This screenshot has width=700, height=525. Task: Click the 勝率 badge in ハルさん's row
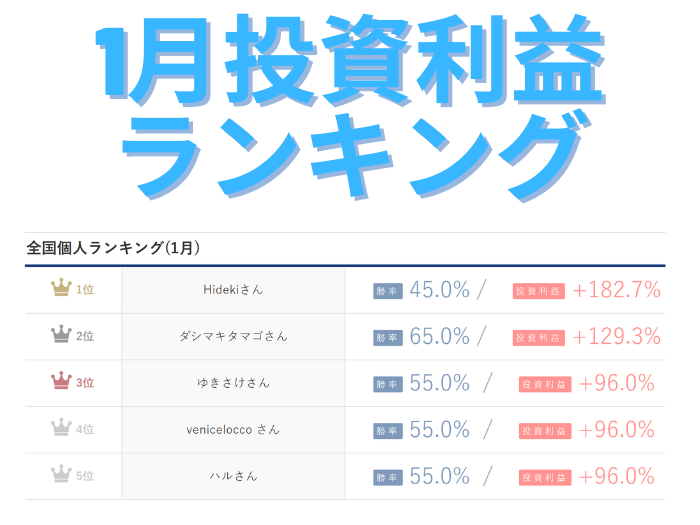click(388, 478)
